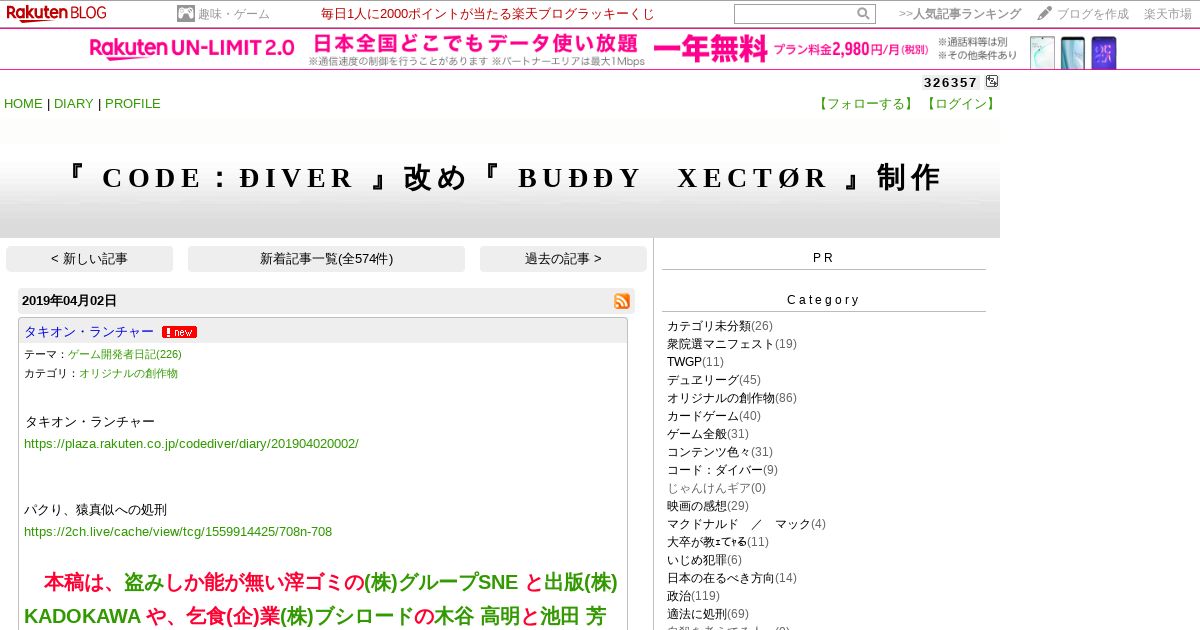
Task: Select category ゲーム全般(31)
Action: click(708, 434)
